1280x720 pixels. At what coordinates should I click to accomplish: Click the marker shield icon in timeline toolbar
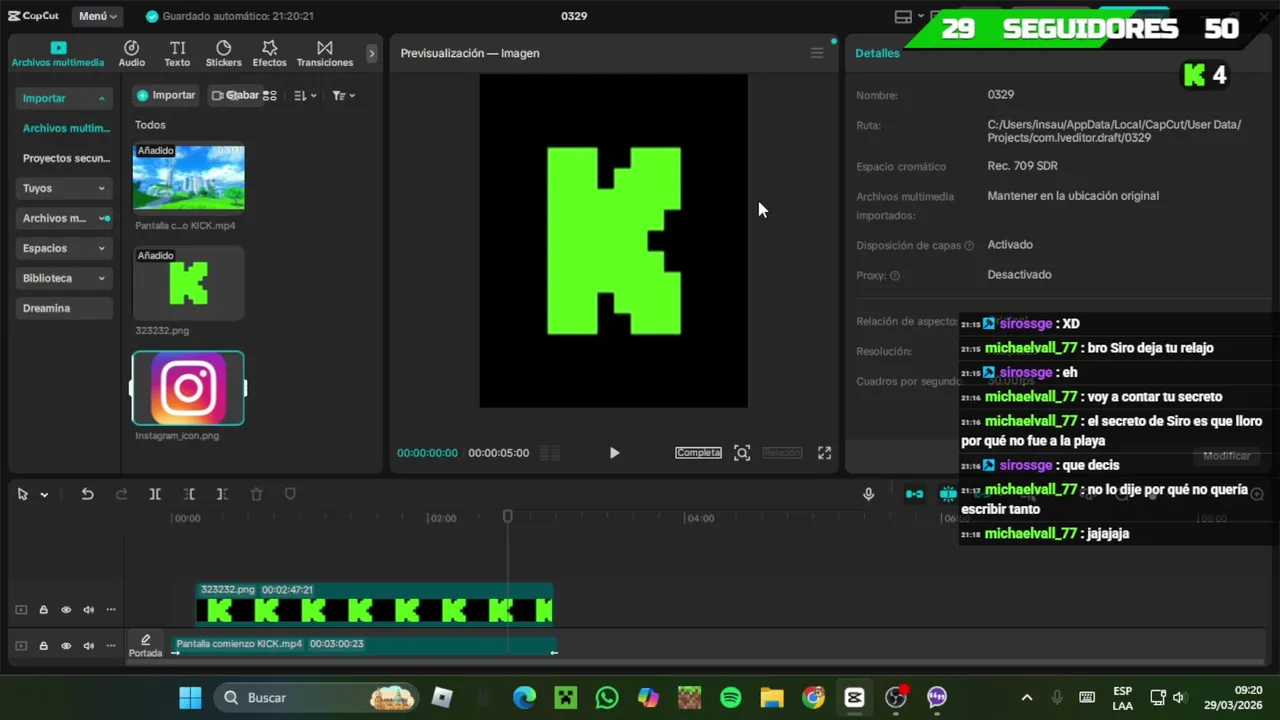click(x=290, y=494)
